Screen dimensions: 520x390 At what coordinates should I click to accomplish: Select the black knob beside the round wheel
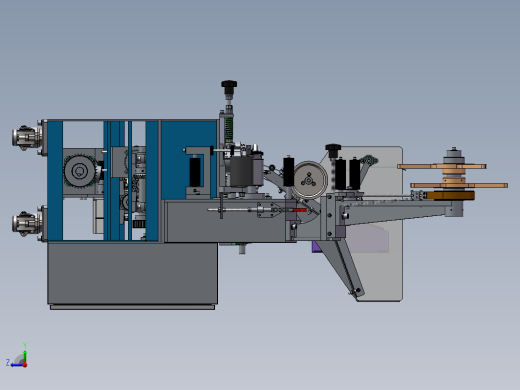click(333, 150)
